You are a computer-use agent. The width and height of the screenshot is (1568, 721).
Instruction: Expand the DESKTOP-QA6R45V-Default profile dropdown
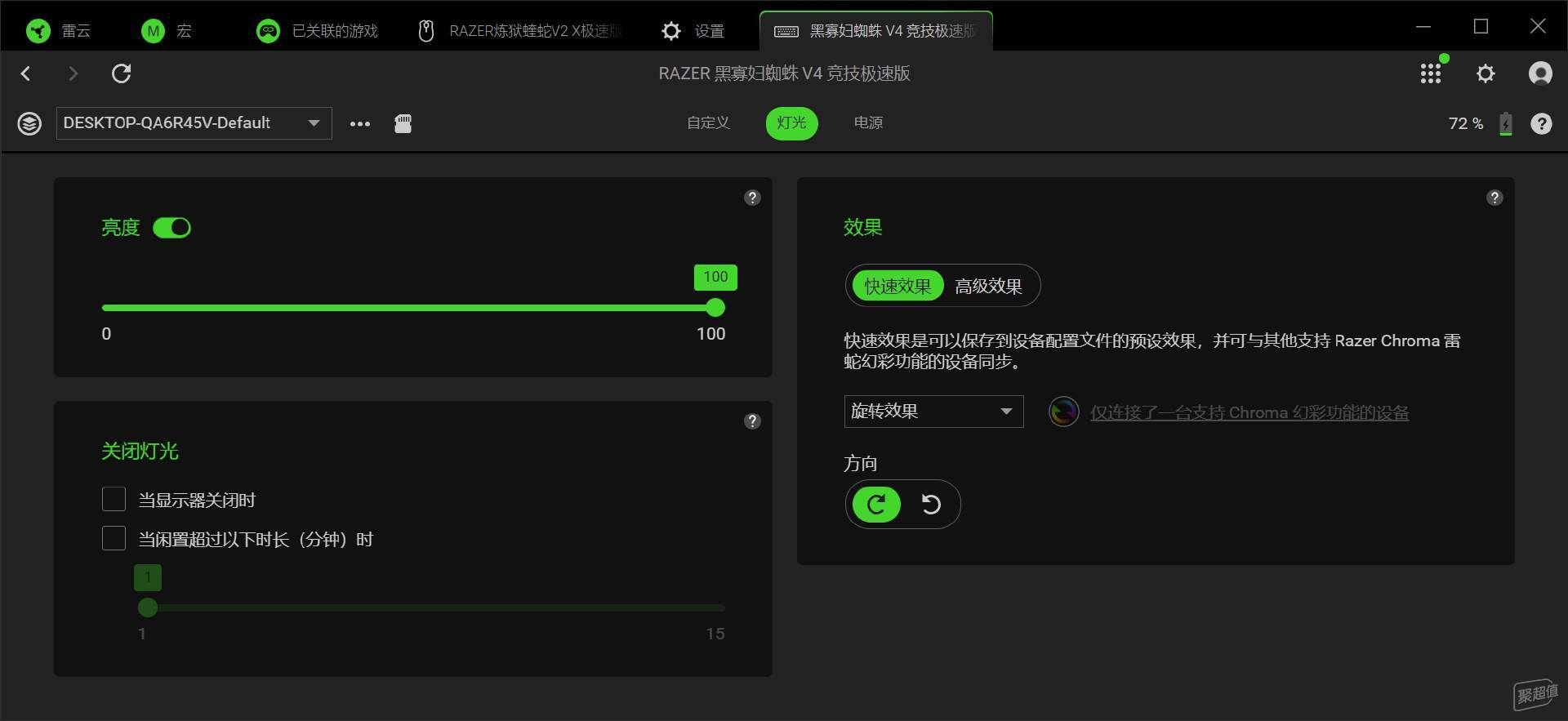(194, 123)
